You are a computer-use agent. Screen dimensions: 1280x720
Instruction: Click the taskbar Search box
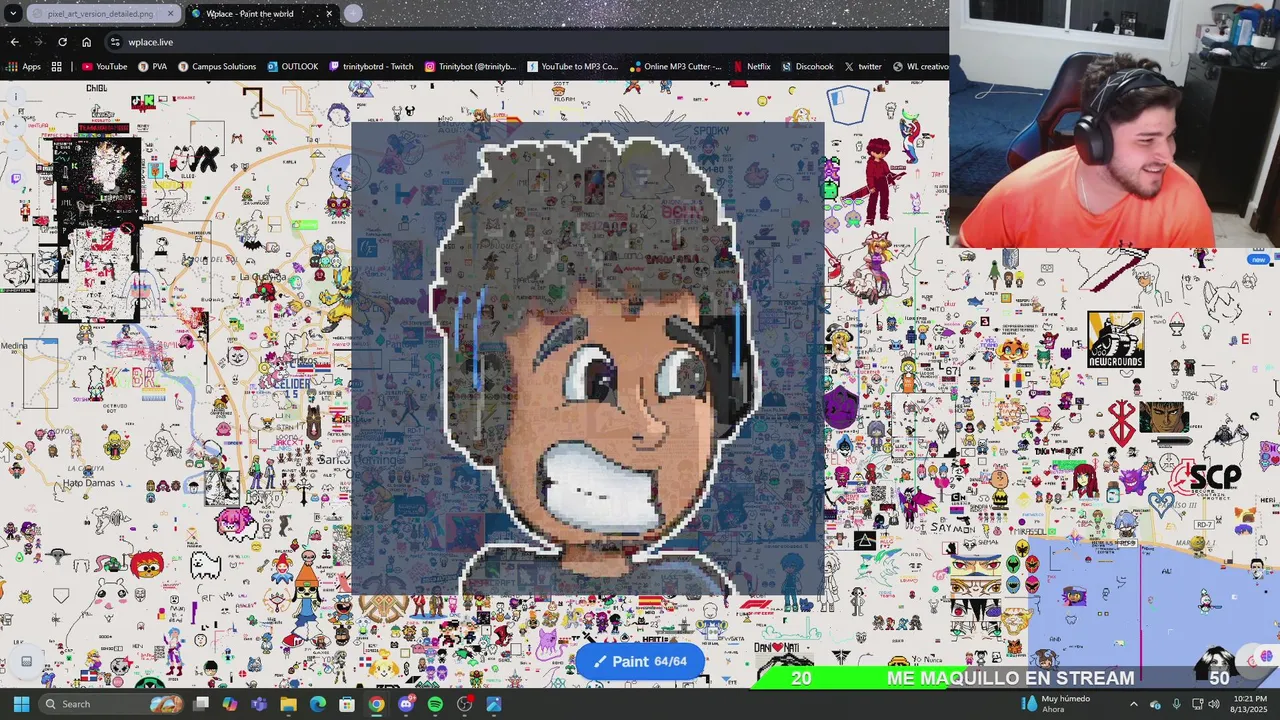(112, 704)
